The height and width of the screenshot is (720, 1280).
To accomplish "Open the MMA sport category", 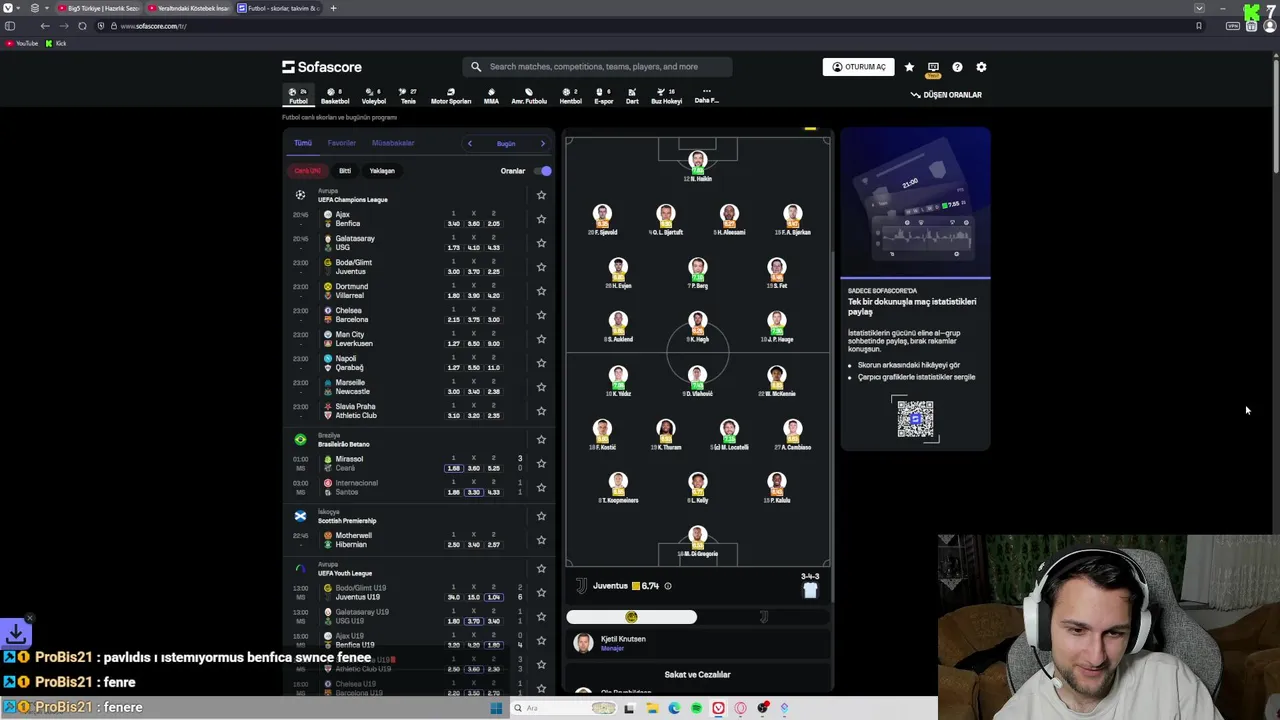I will (491, 96).
